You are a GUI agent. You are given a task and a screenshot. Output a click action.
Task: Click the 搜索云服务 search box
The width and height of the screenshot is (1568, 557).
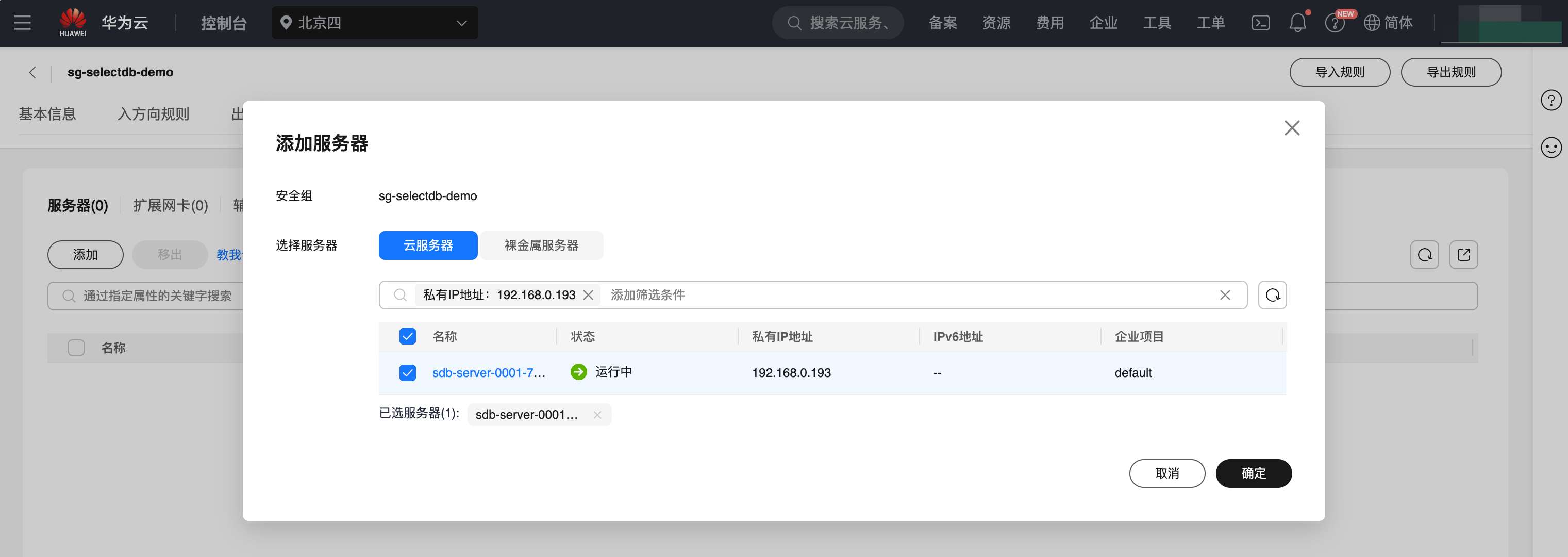[x=838, y=23]
